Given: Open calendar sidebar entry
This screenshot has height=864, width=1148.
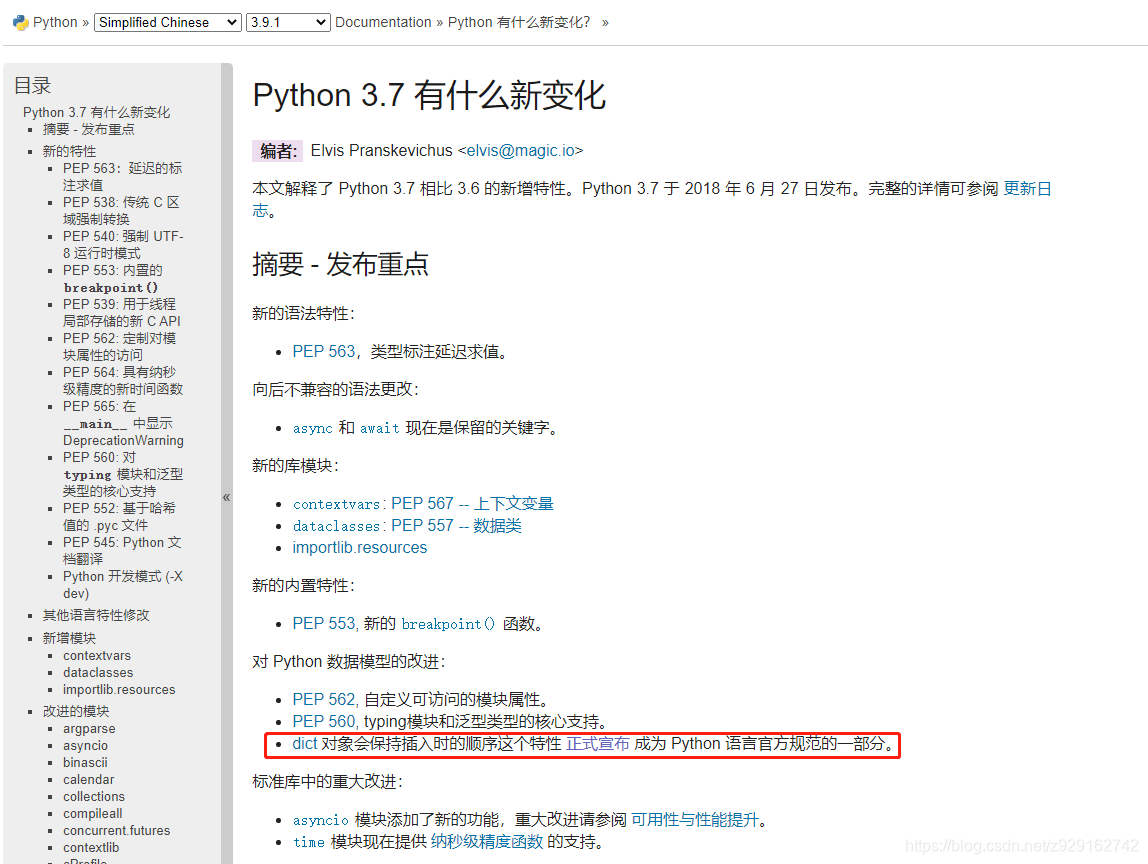Looking at the screenshot, I should pos(89,779).
